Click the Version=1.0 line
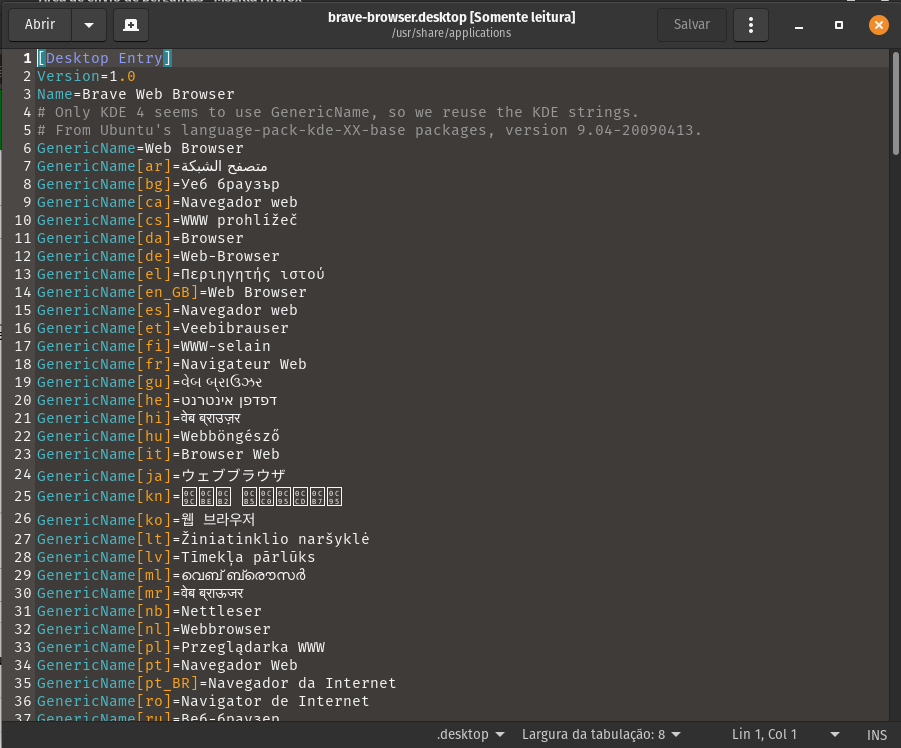 click(86, 76)
